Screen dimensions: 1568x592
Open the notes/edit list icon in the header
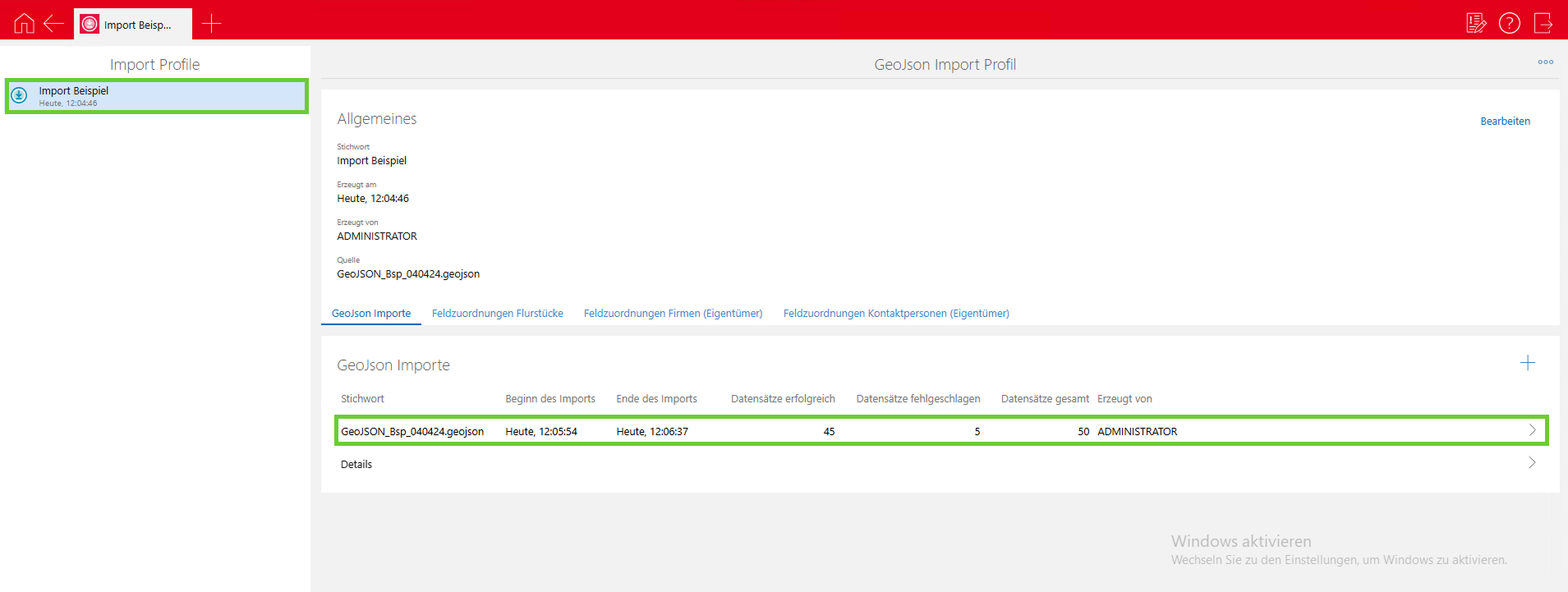1476,23
